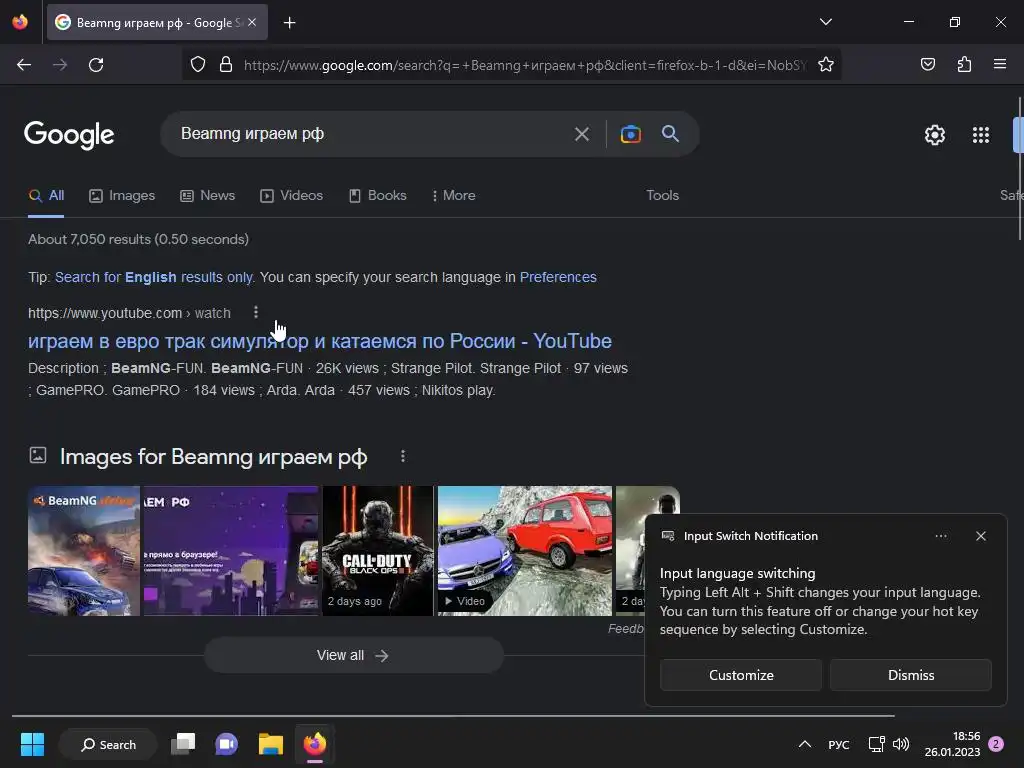Image resolution: width=1024 pixels, height=768 pixels.
Task: Click Search for English results only link
Action: point(154,277)
